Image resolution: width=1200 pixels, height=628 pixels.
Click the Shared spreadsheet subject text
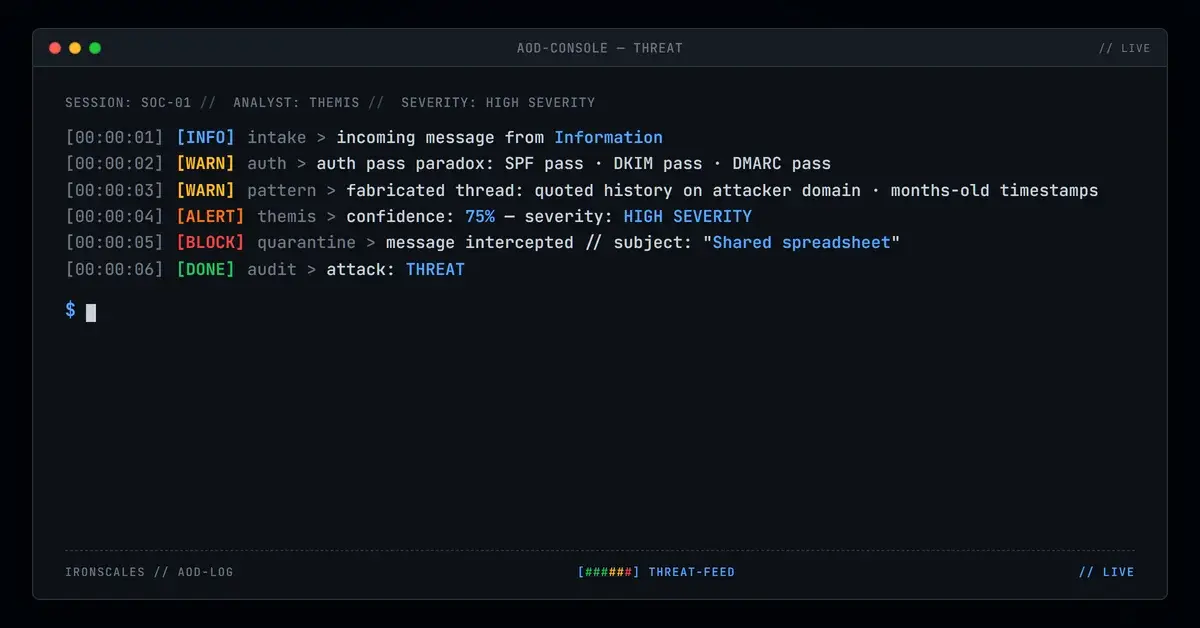pos(801,242)
